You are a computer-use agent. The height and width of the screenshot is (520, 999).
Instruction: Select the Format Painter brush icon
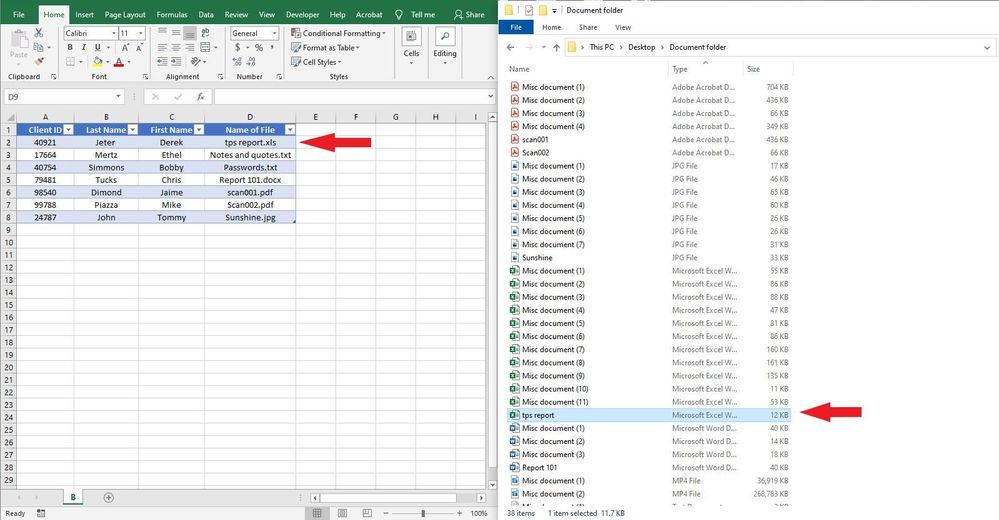coord(39,62)
